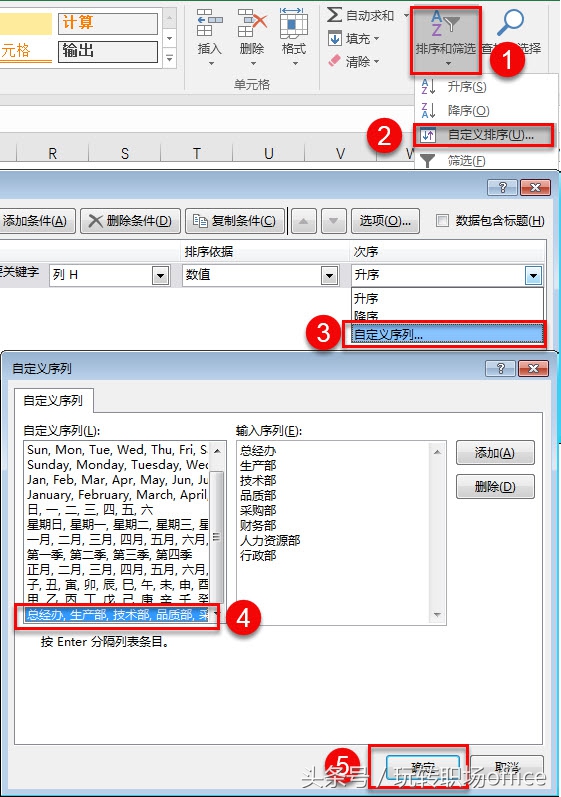
Task: Open Sort and Filter button
Action: tap(446, 40)
